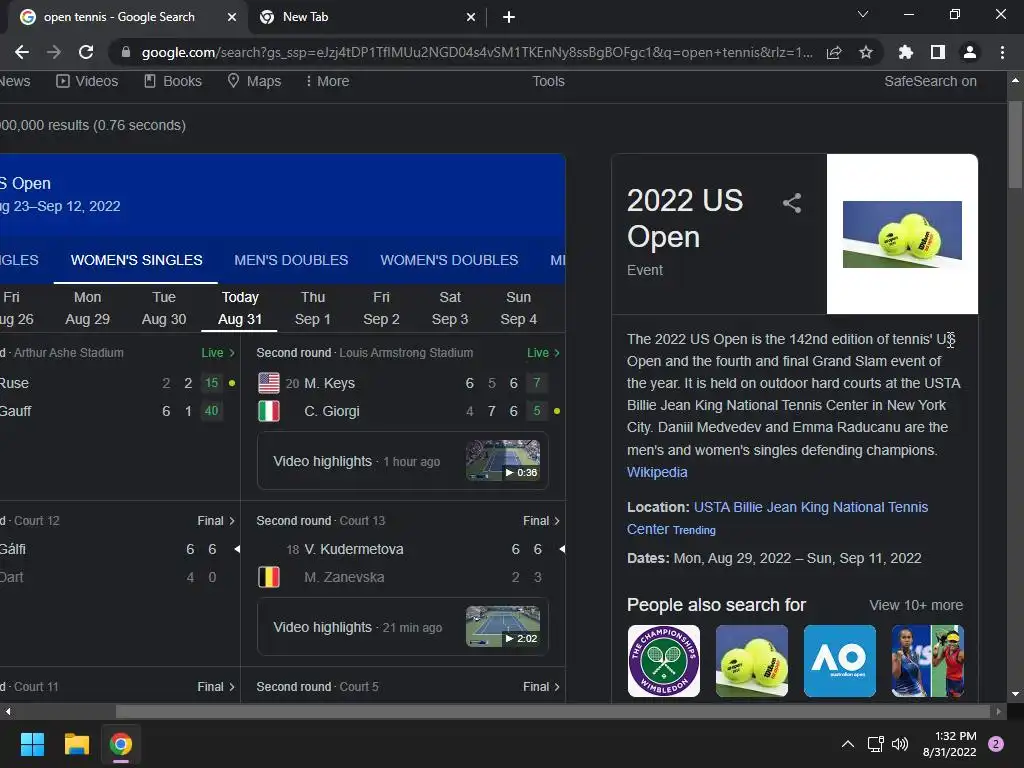Screen dimensions: 1024x768
Task: Expand Final result for Court 11
Action: (x=216, y=686)
